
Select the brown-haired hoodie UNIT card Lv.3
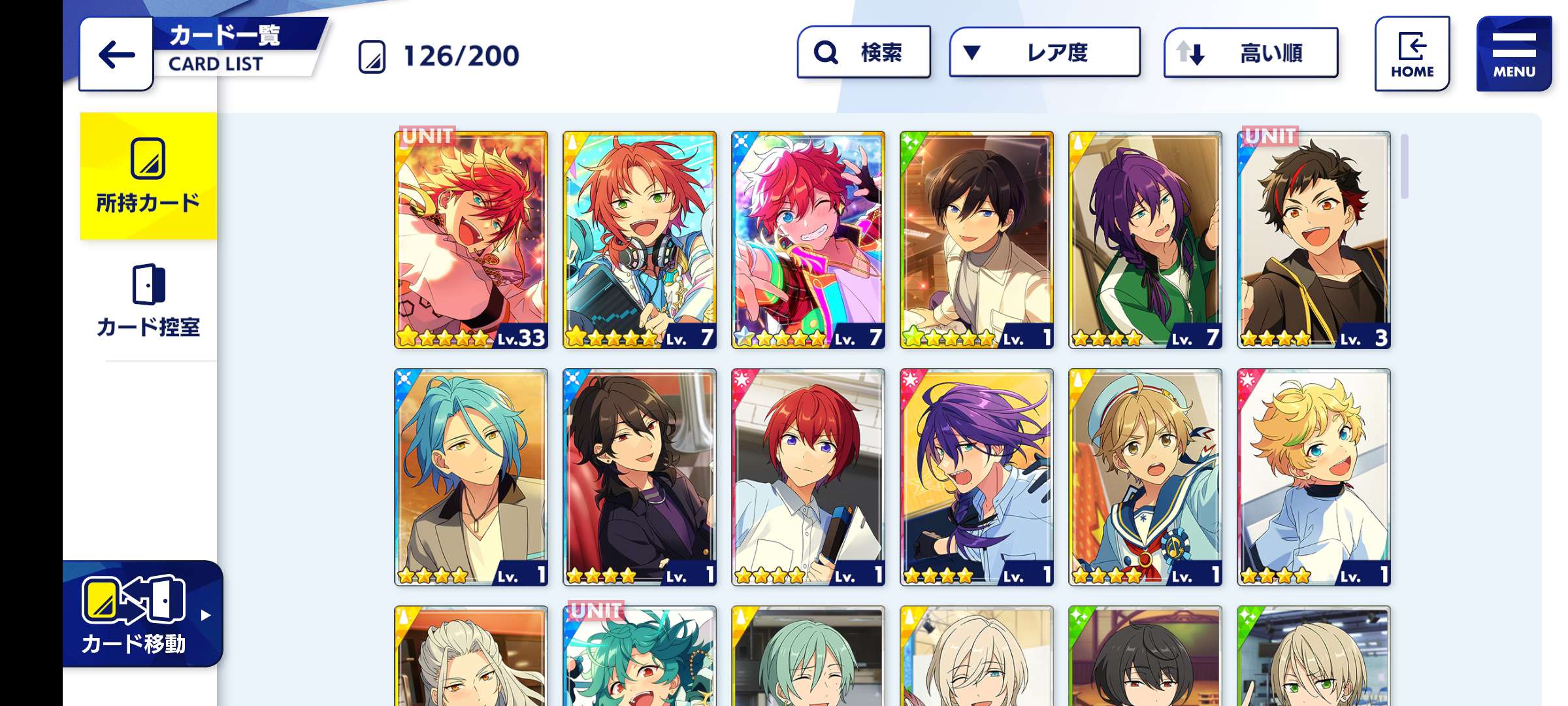coord(1314,240)
